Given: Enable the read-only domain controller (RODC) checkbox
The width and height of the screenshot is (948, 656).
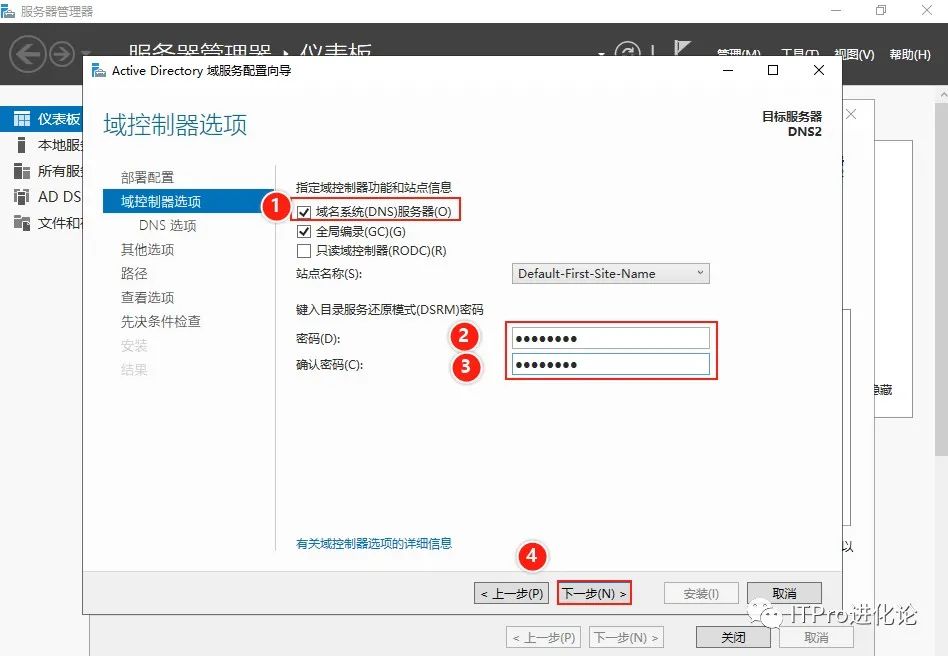Looking at the screenshot, I should pyautogui.click(x=304, y=251).
